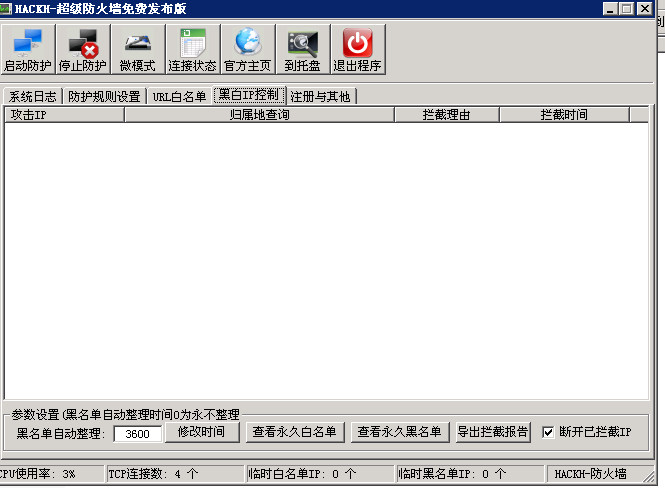Viewport: 665px width, 488px height.
Task: Minimize to tray with 到托盘
Action: point(303,49)
